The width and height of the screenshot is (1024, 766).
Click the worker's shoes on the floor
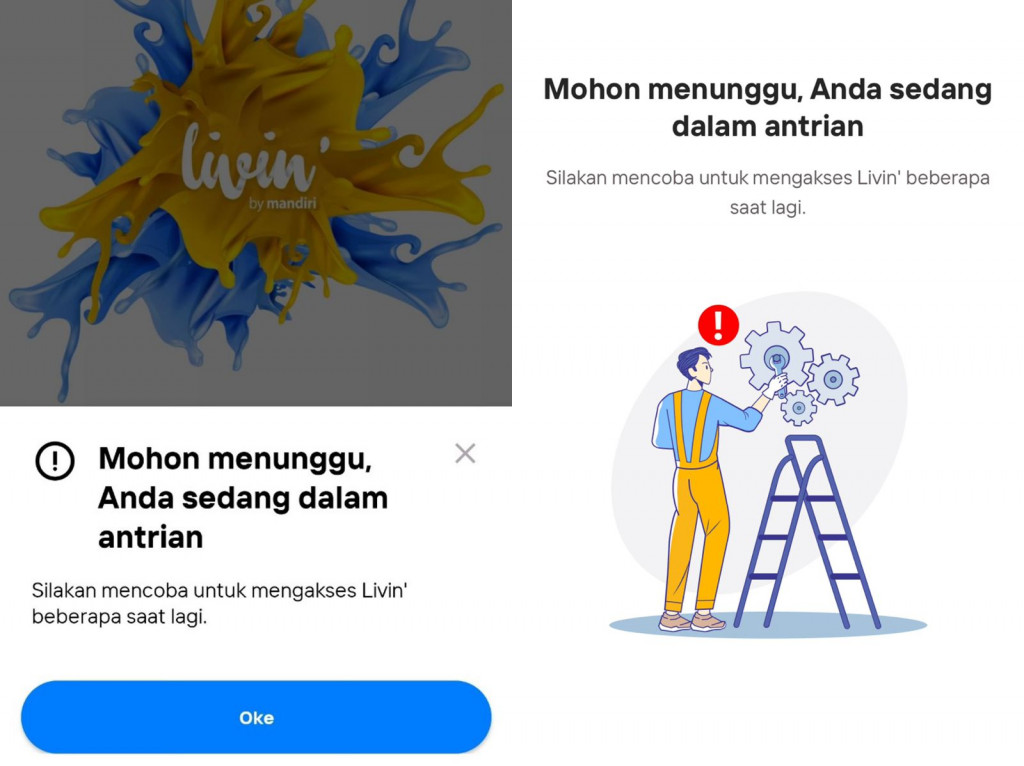[x=692, y=621]
